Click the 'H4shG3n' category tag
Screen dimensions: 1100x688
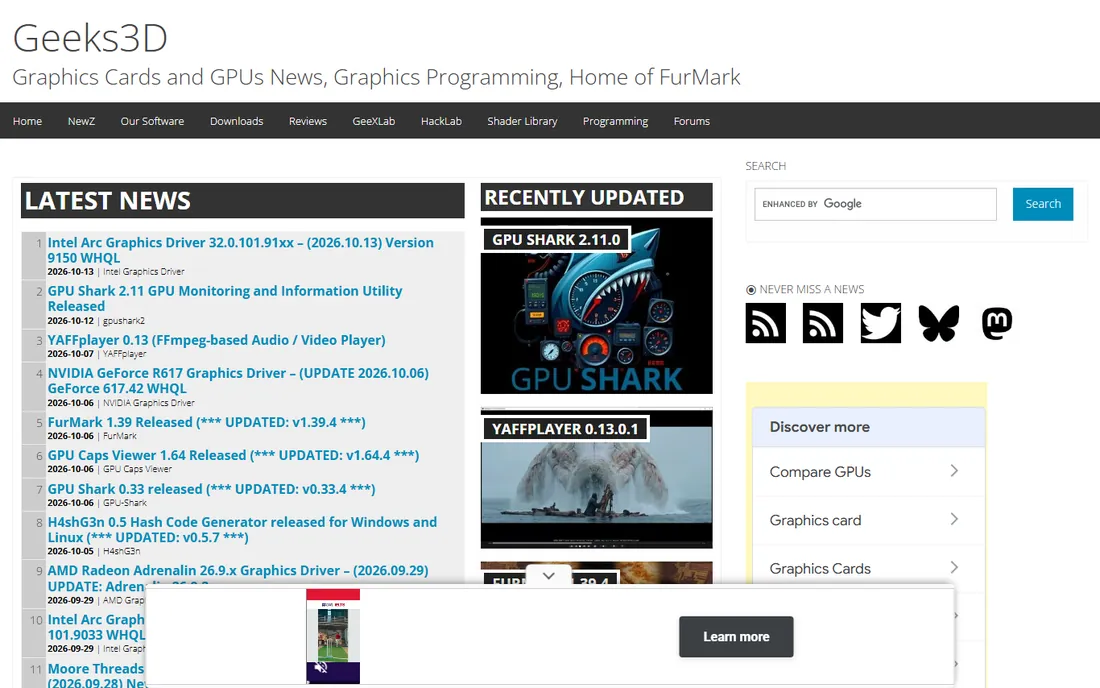coord(121,551)
